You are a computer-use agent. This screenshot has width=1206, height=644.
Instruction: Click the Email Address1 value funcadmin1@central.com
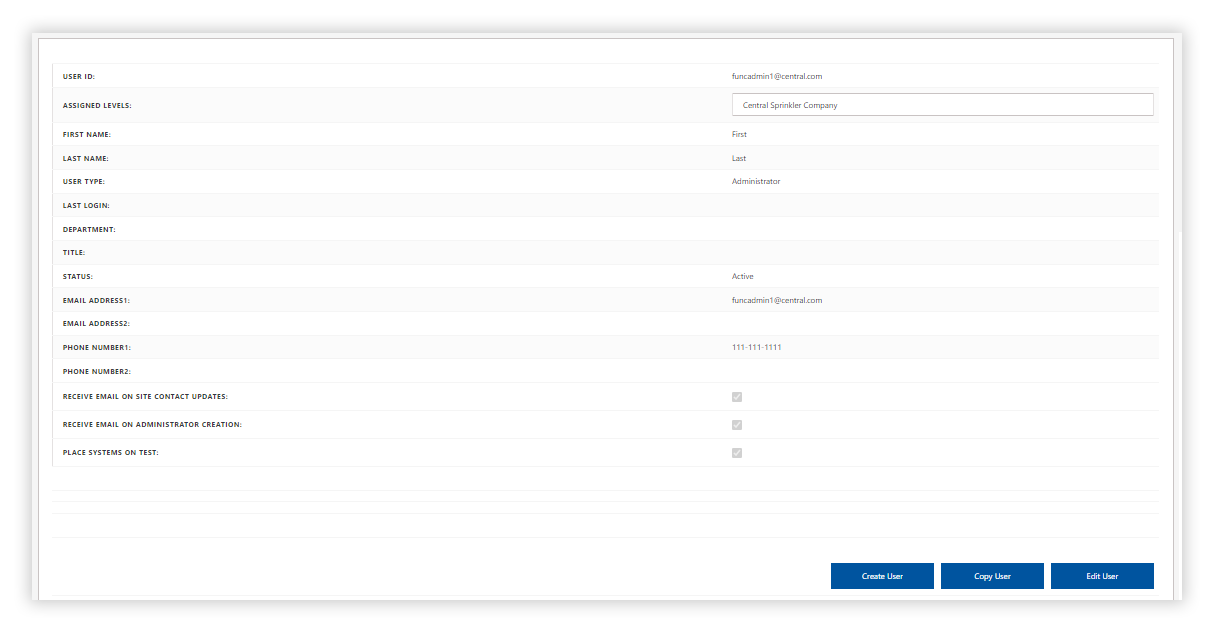pyautogui.click(x=776, y=300)
